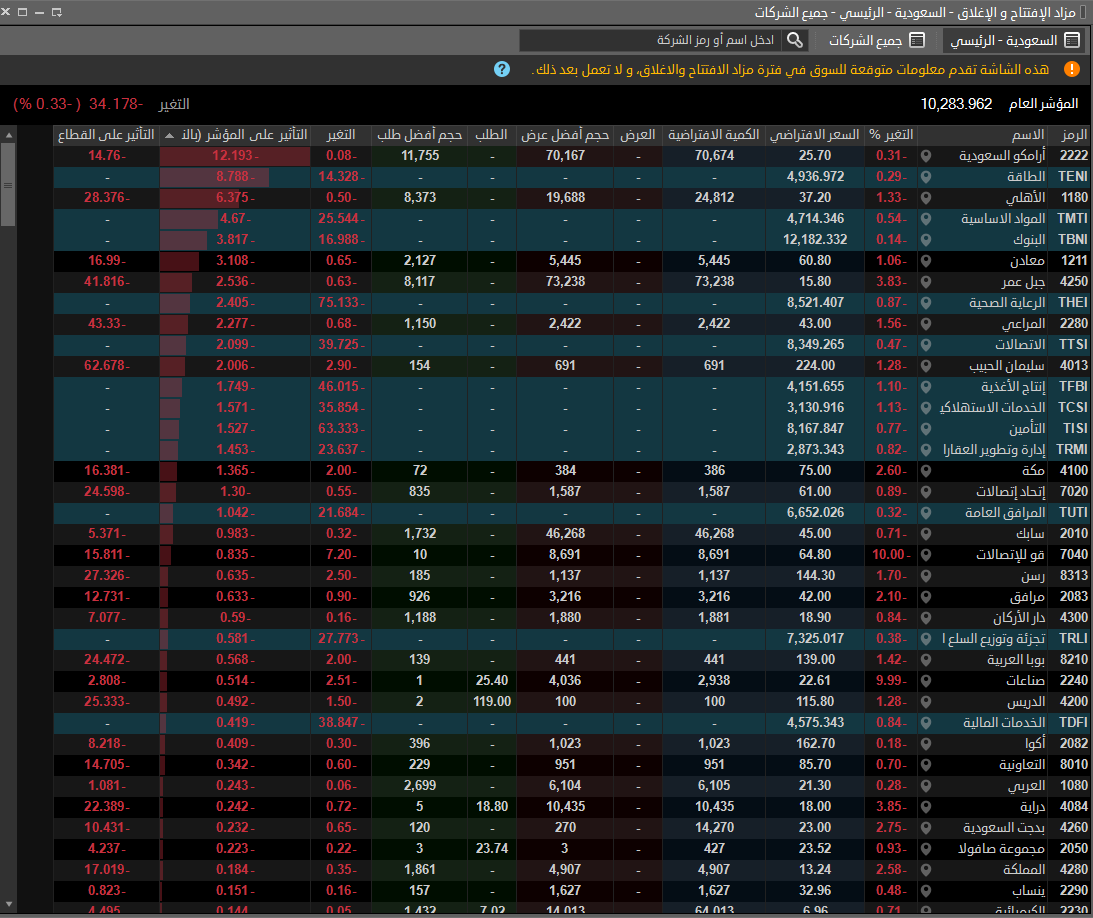Click the pin icon beside الطاقة
The width and height of the screenshot is (1093, 918).
tap(926, 177)
